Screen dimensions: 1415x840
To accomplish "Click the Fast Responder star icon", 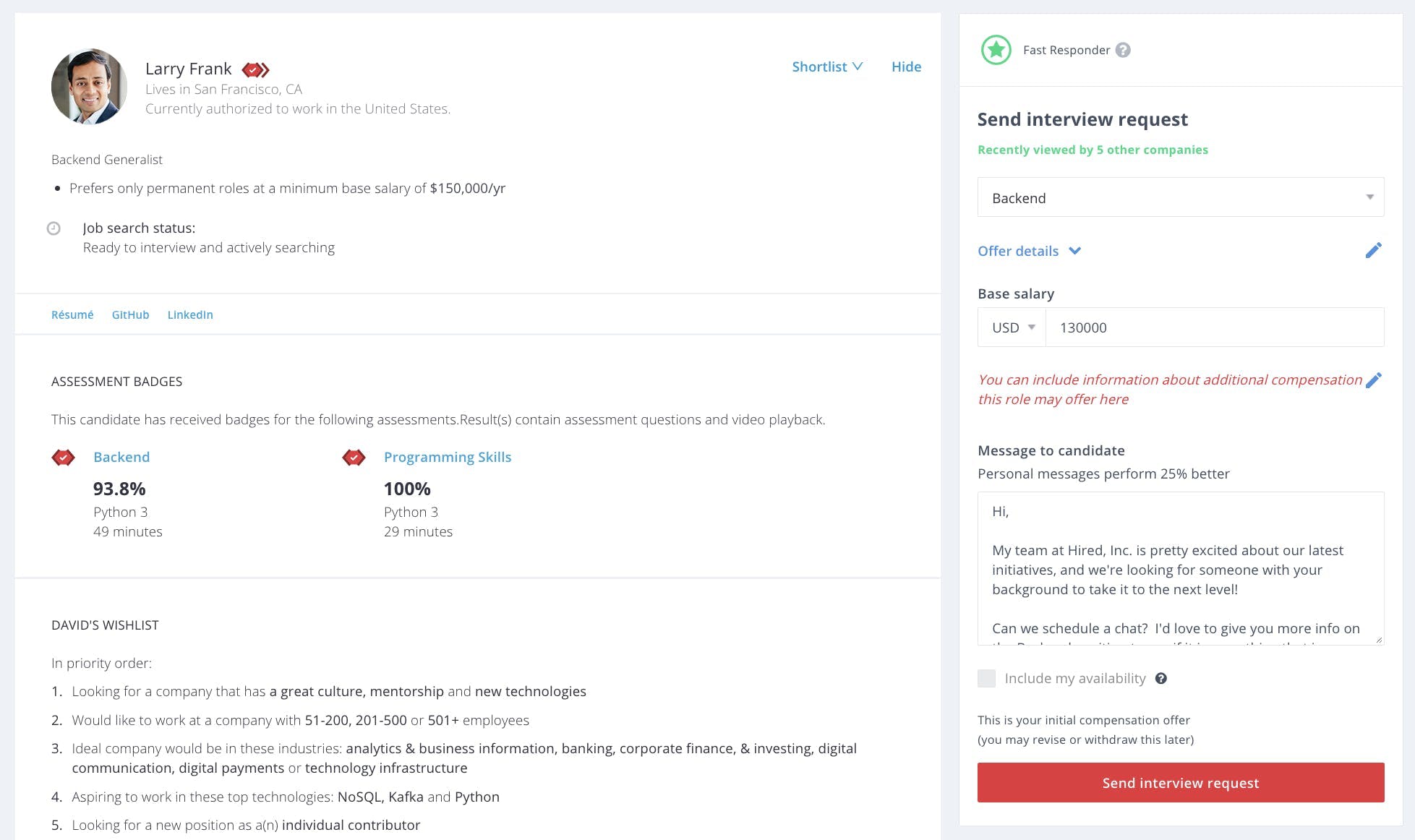I will tap(996, 50).
